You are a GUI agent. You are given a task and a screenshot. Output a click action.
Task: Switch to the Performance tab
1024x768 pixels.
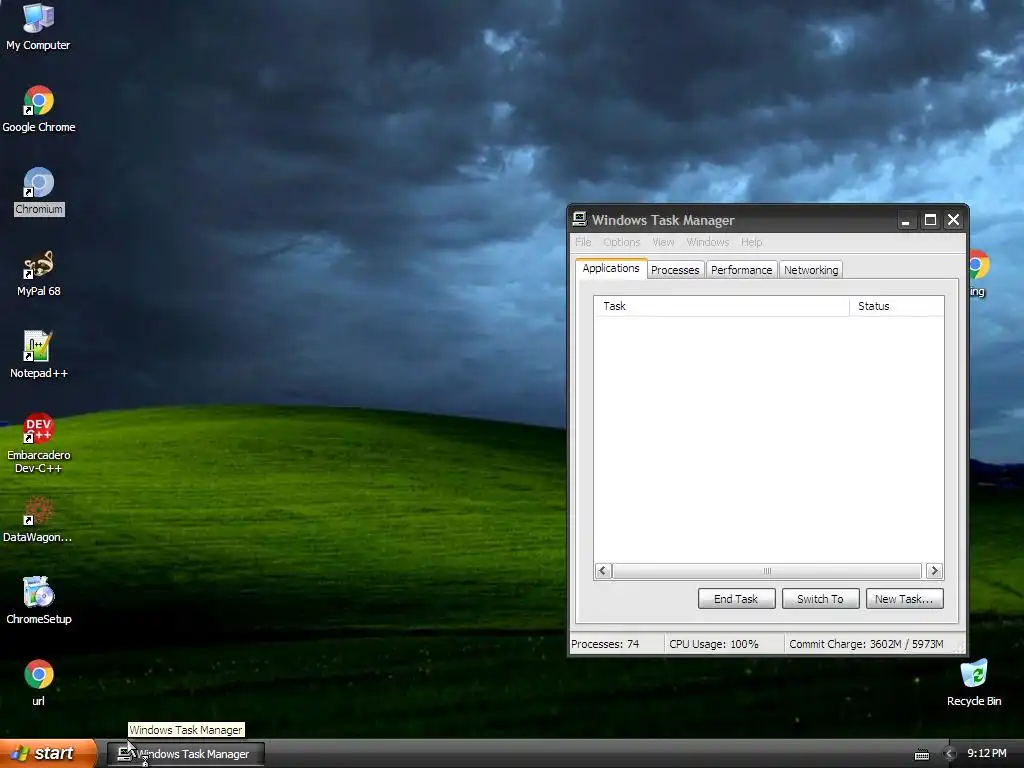tap(741, 270)
